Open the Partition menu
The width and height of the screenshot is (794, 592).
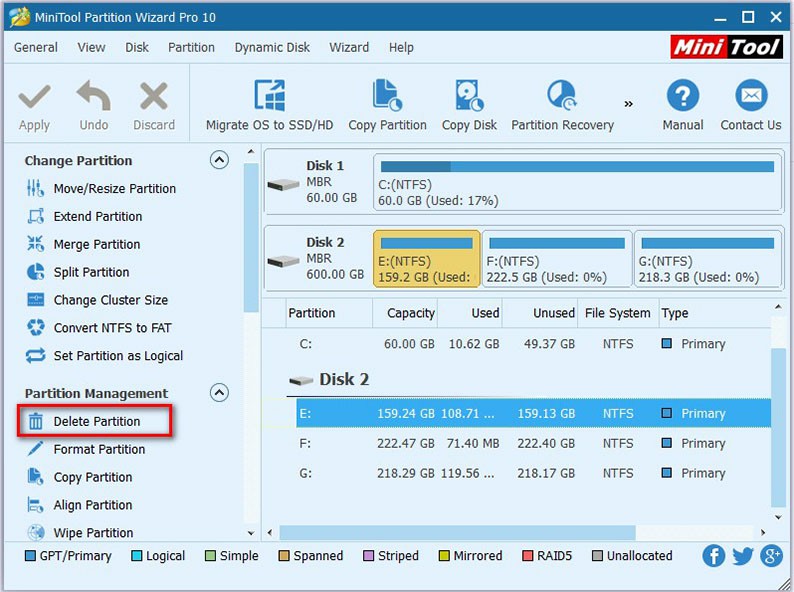191,47
